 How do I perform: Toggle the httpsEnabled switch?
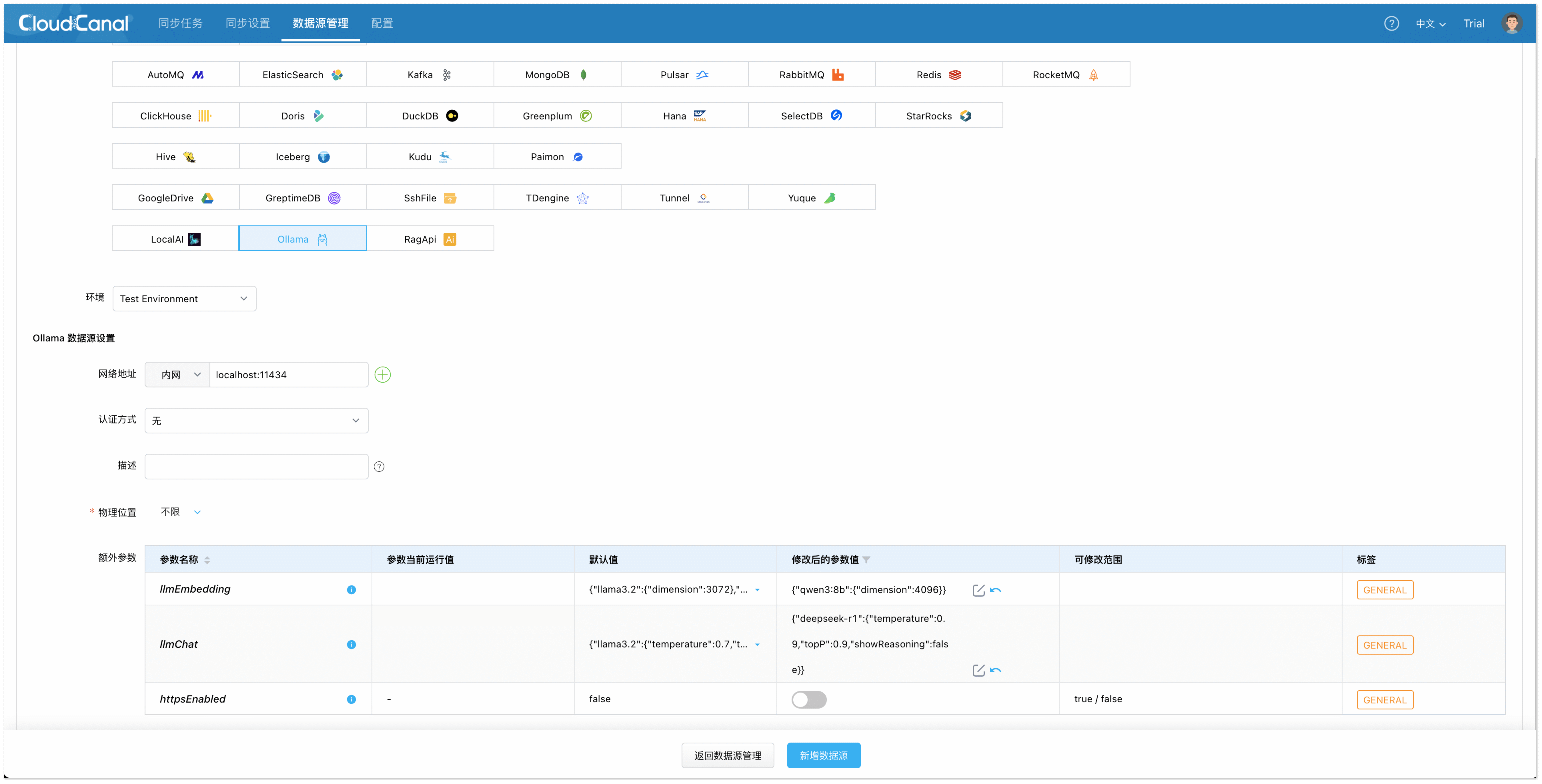pyautogui.click(x=809, y=700)
